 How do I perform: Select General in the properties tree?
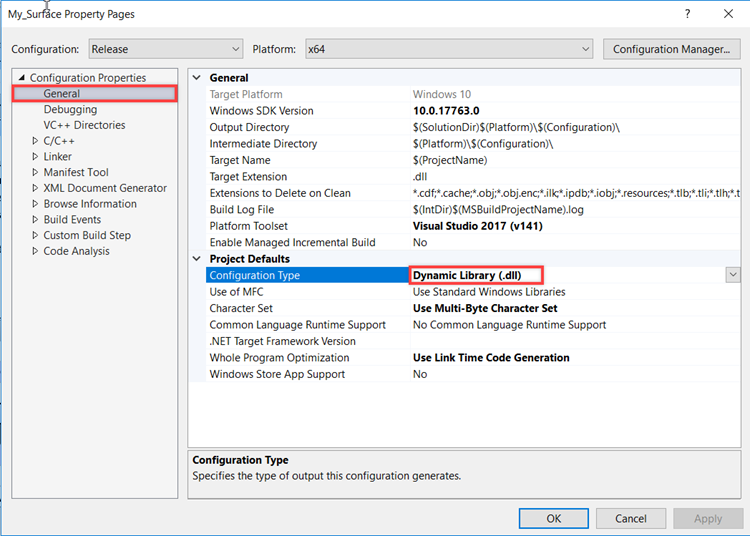tap(62, 94)
